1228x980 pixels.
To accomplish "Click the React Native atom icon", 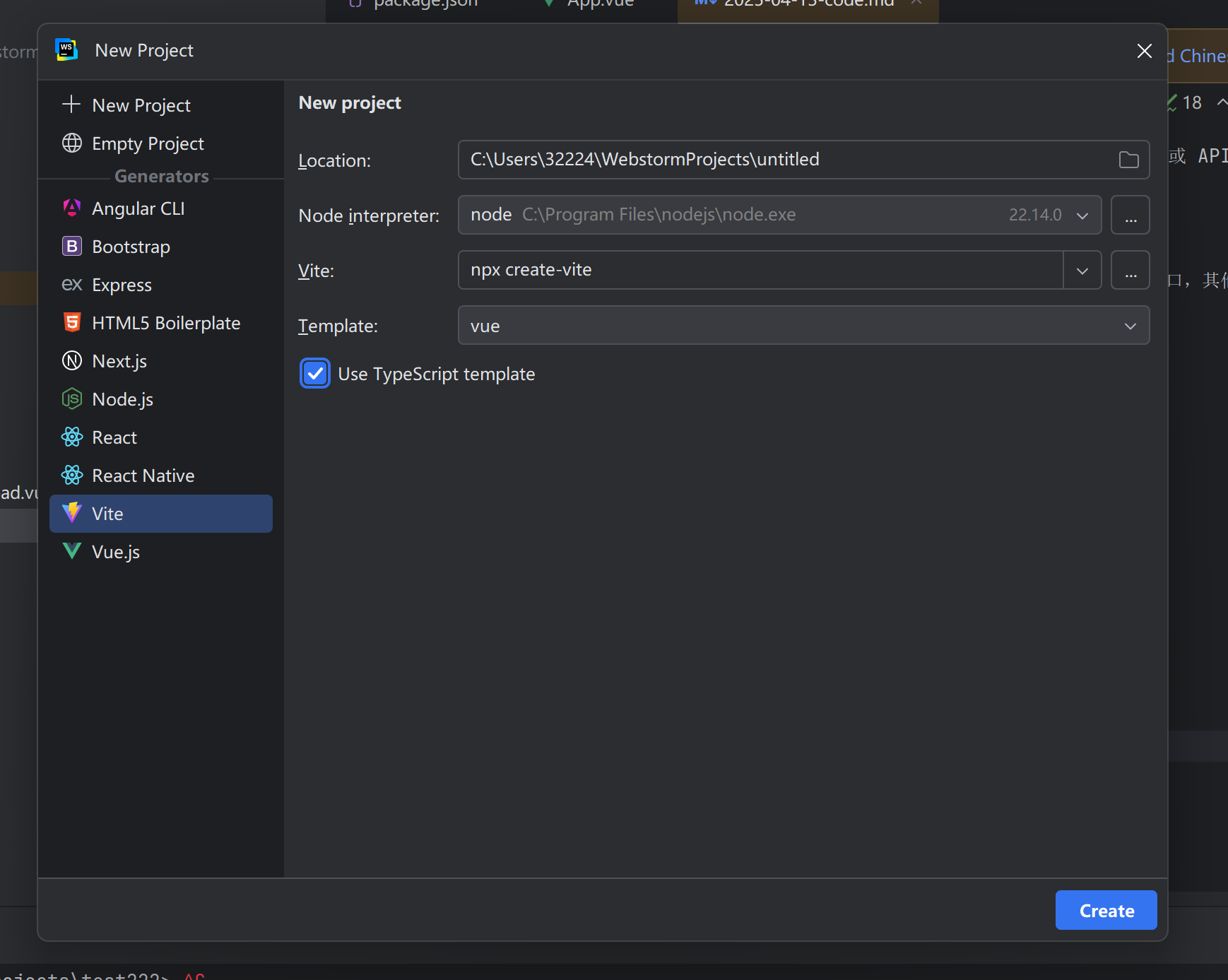I will click(x=72, y=476).
